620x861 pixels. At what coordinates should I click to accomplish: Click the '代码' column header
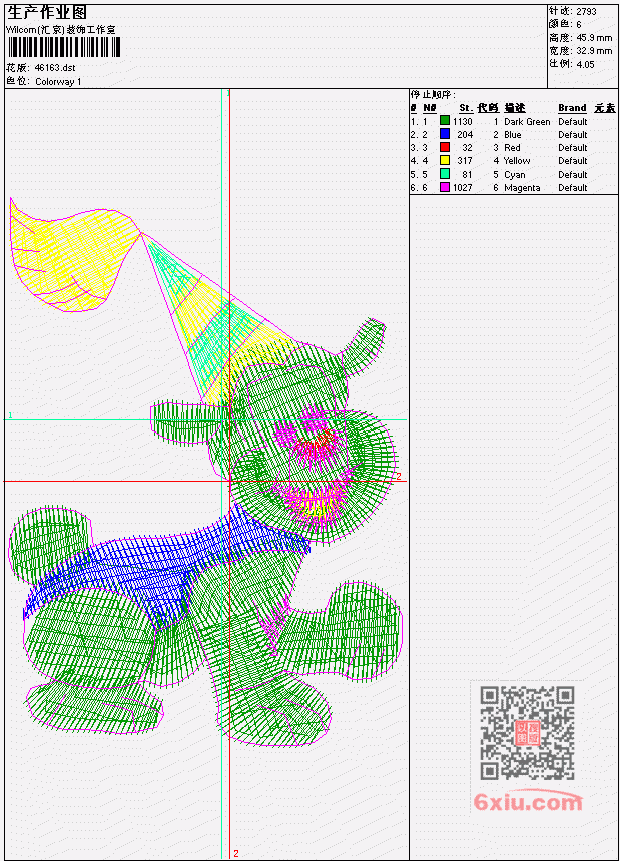488,108
